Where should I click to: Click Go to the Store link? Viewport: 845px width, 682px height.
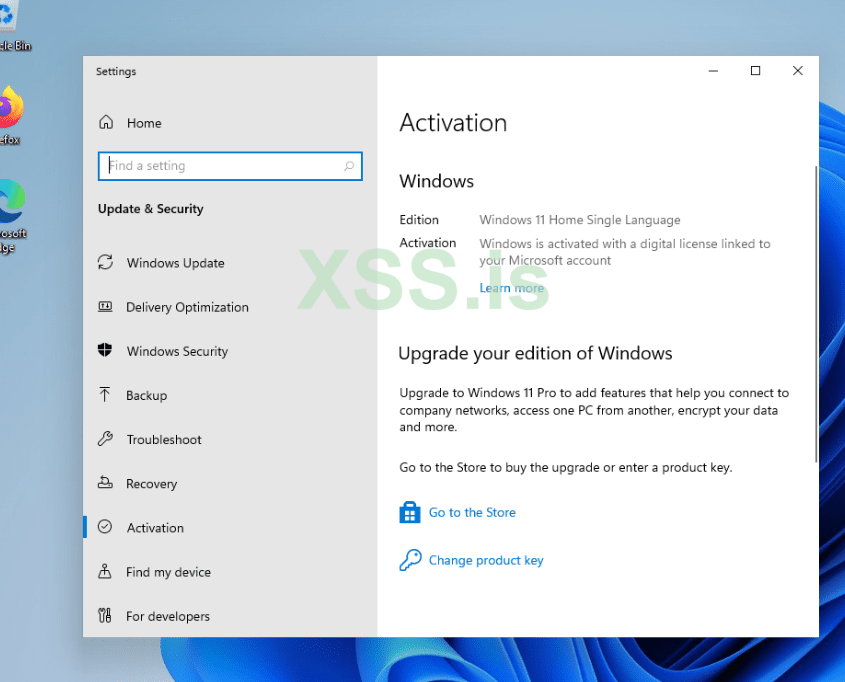point(472,512)
